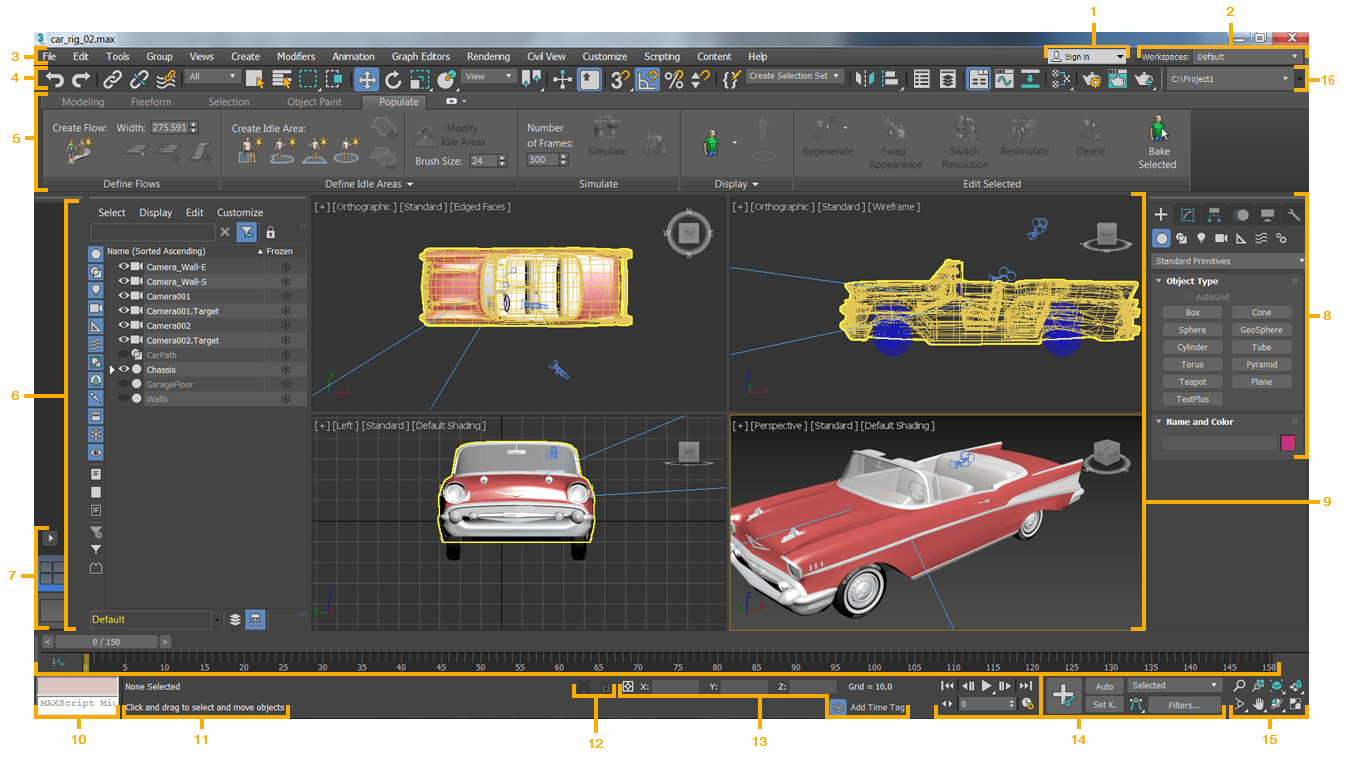This screenshot has width=1356, height=757.
Task: Click the GeoSphere object type button
Action: tap(1261, 330)
